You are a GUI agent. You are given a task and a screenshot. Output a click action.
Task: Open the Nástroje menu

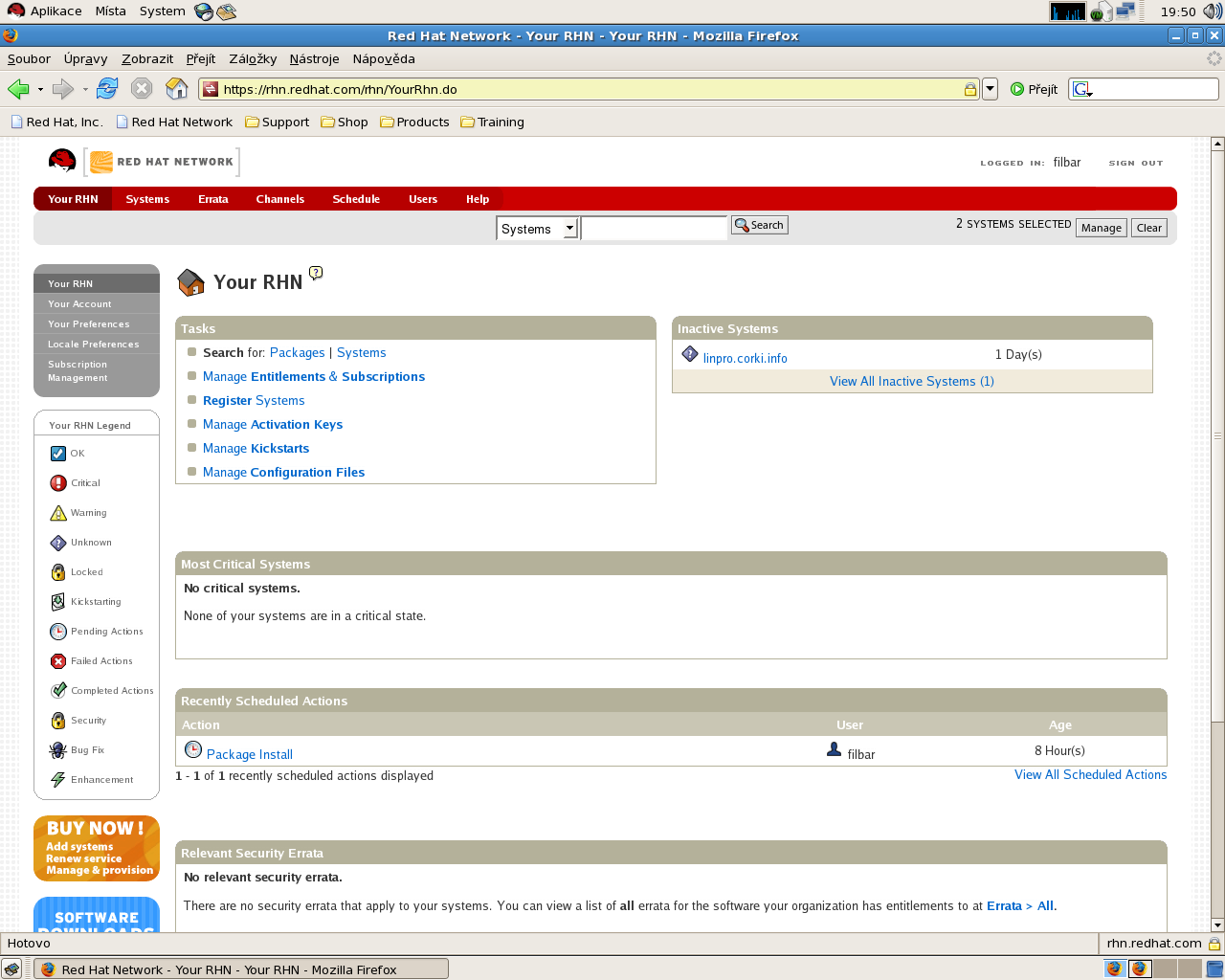[314, 58]
